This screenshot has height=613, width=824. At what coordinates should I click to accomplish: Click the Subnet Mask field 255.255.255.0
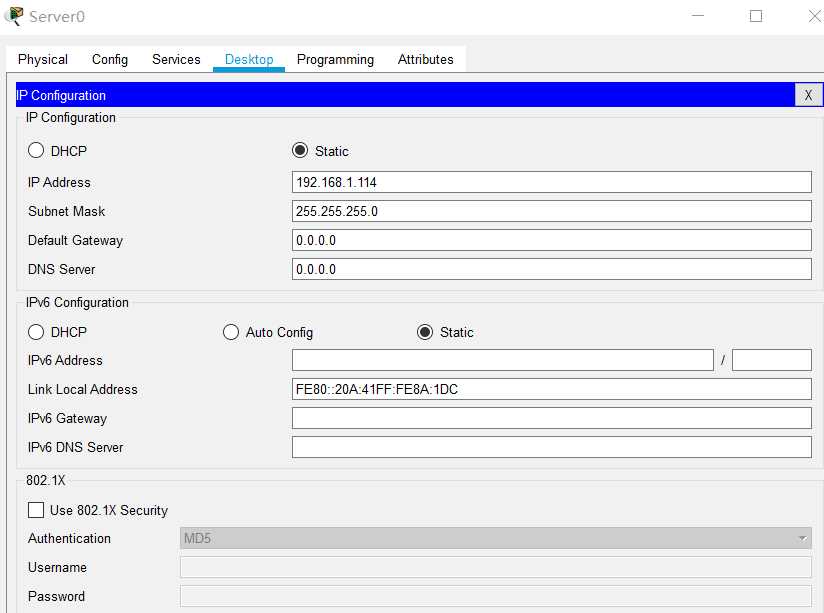[x=552, y=211]
